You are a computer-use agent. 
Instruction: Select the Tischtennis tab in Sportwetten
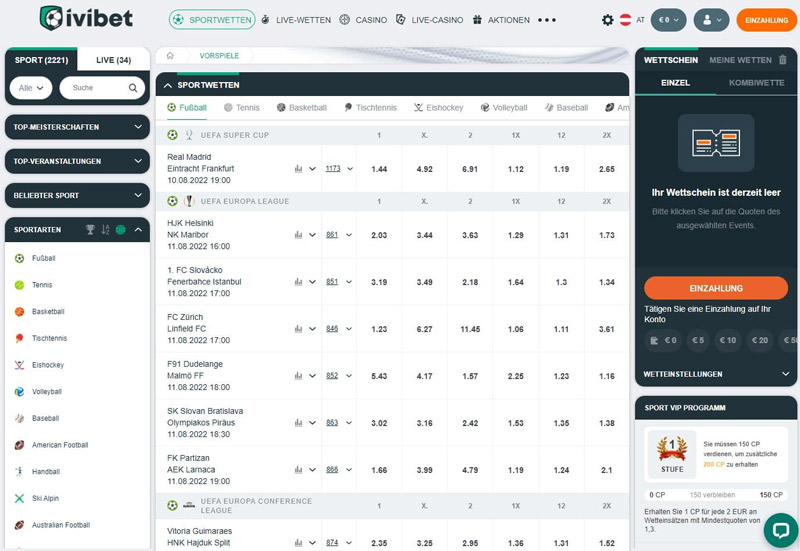pyautogui.click(x=370, y=108)
